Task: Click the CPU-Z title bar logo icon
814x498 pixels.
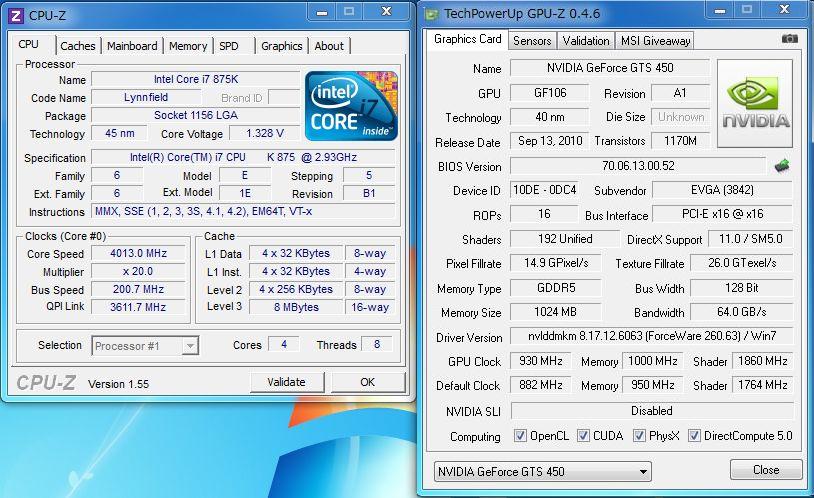Action: click(x=16, y=16)
